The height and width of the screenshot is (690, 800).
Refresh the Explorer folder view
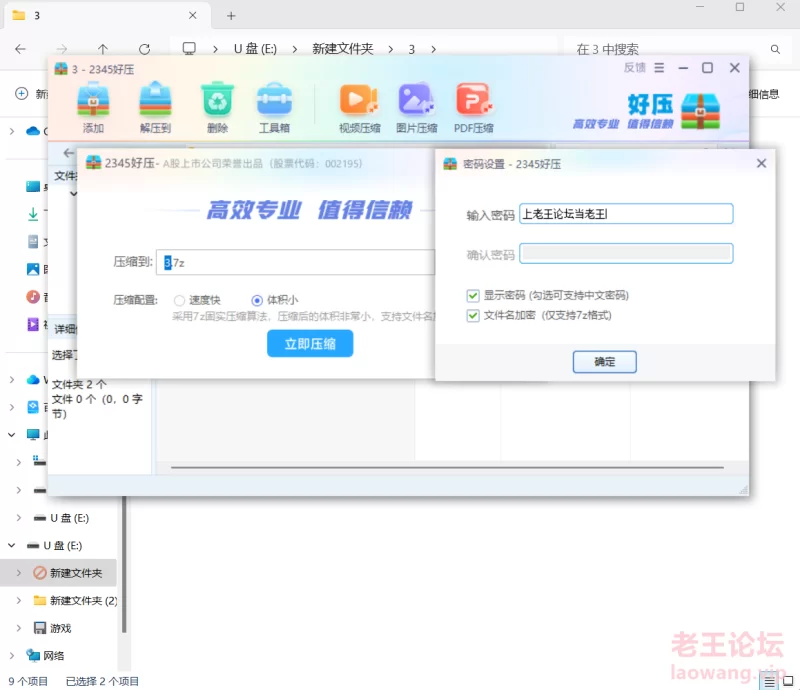(x=144, y=49)
